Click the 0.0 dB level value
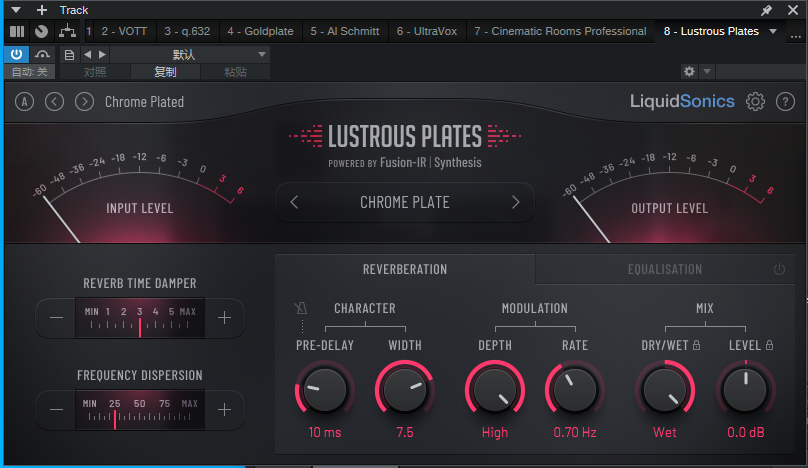Screen dimensions: 808x468 [746, 432]
